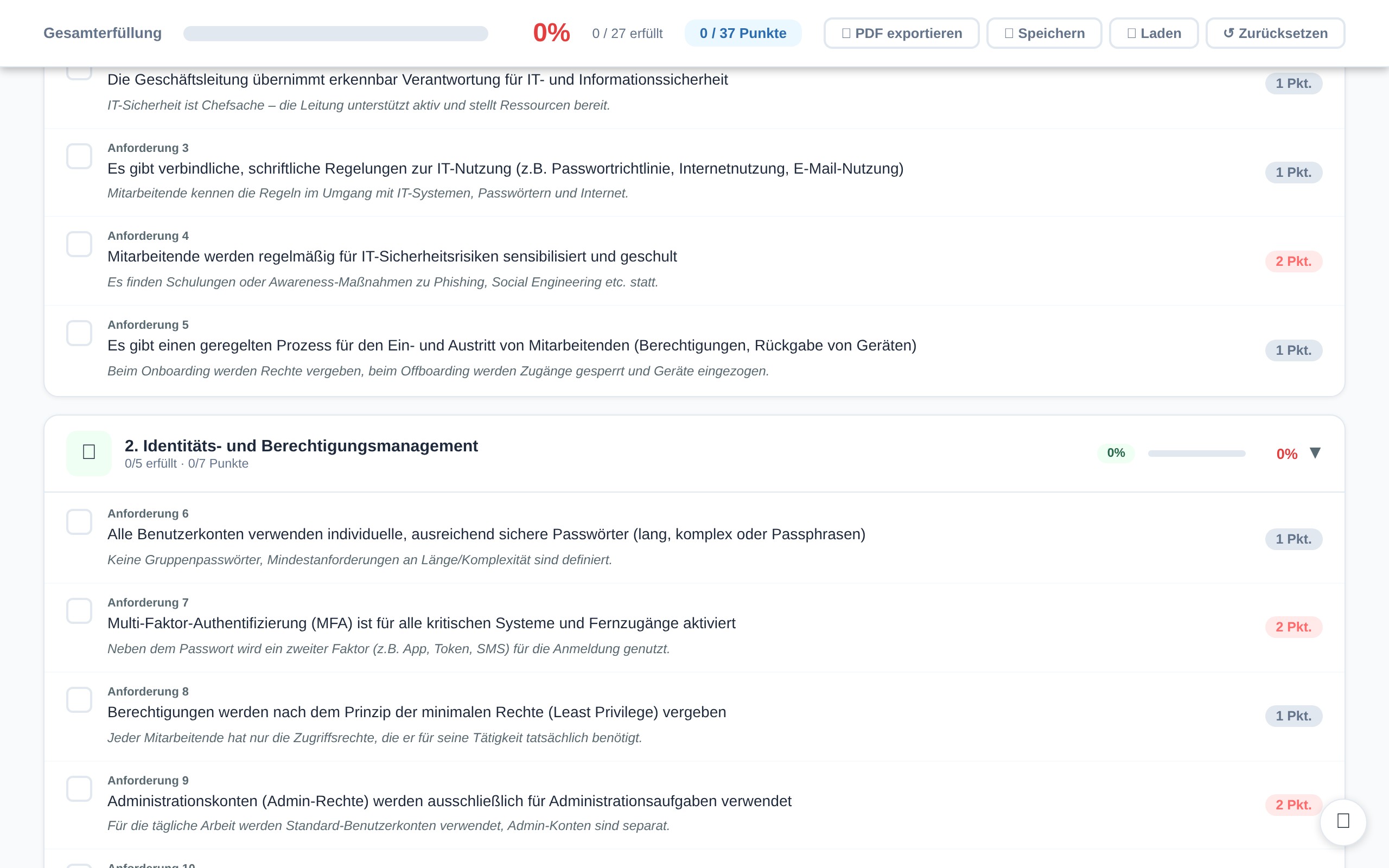The image size is (1389, 868).
Task: Click the 1 Pkt. badge of Anforderung 6
Action: point(1293,539)
